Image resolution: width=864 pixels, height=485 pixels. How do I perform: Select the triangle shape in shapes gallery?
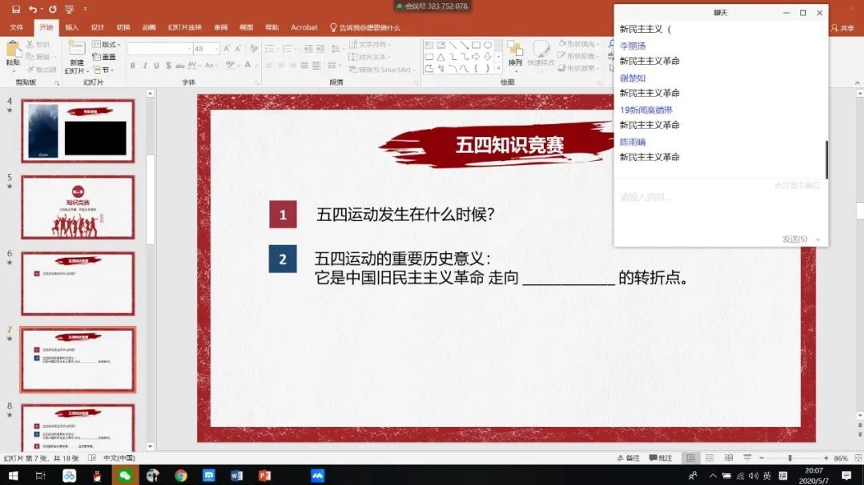point(441,57)
